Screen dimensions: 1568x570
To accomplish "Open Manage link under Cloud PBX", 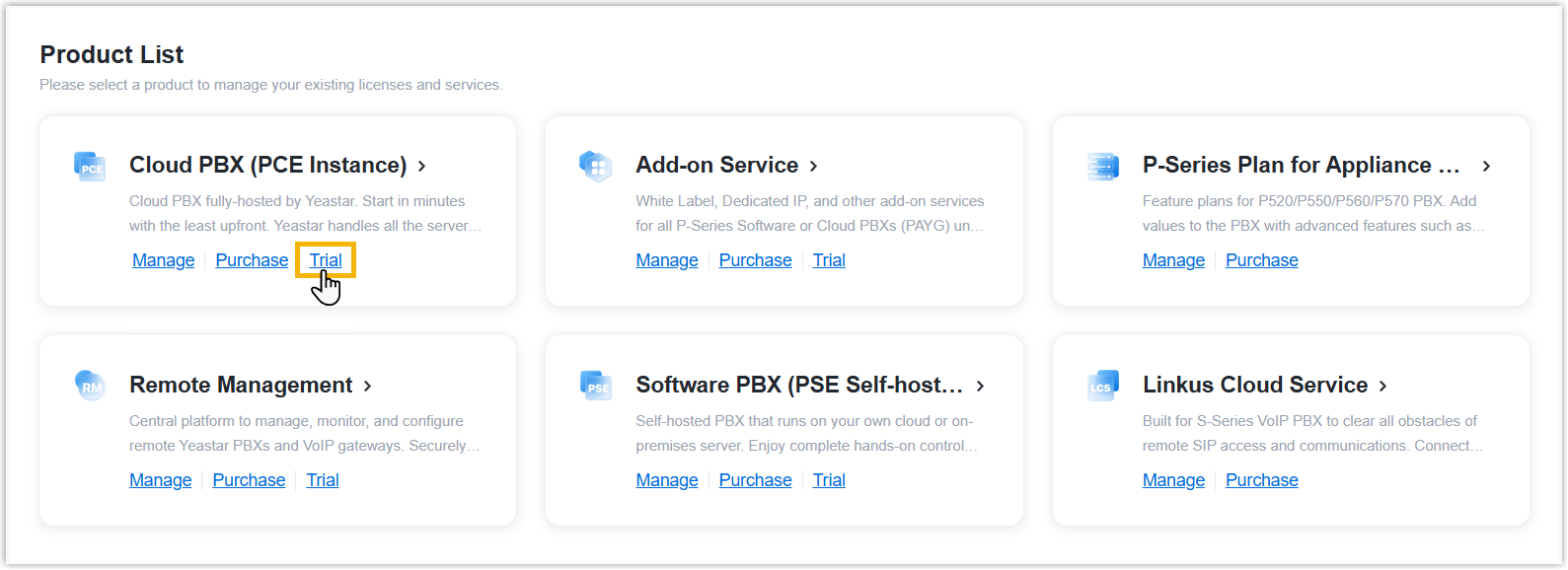I will point(164,260).
